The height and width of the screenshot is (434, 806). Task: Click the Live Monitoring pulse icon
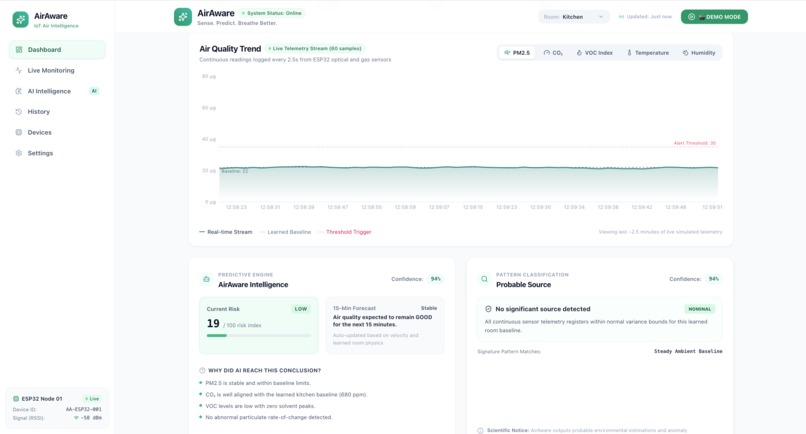coord(19,70)
